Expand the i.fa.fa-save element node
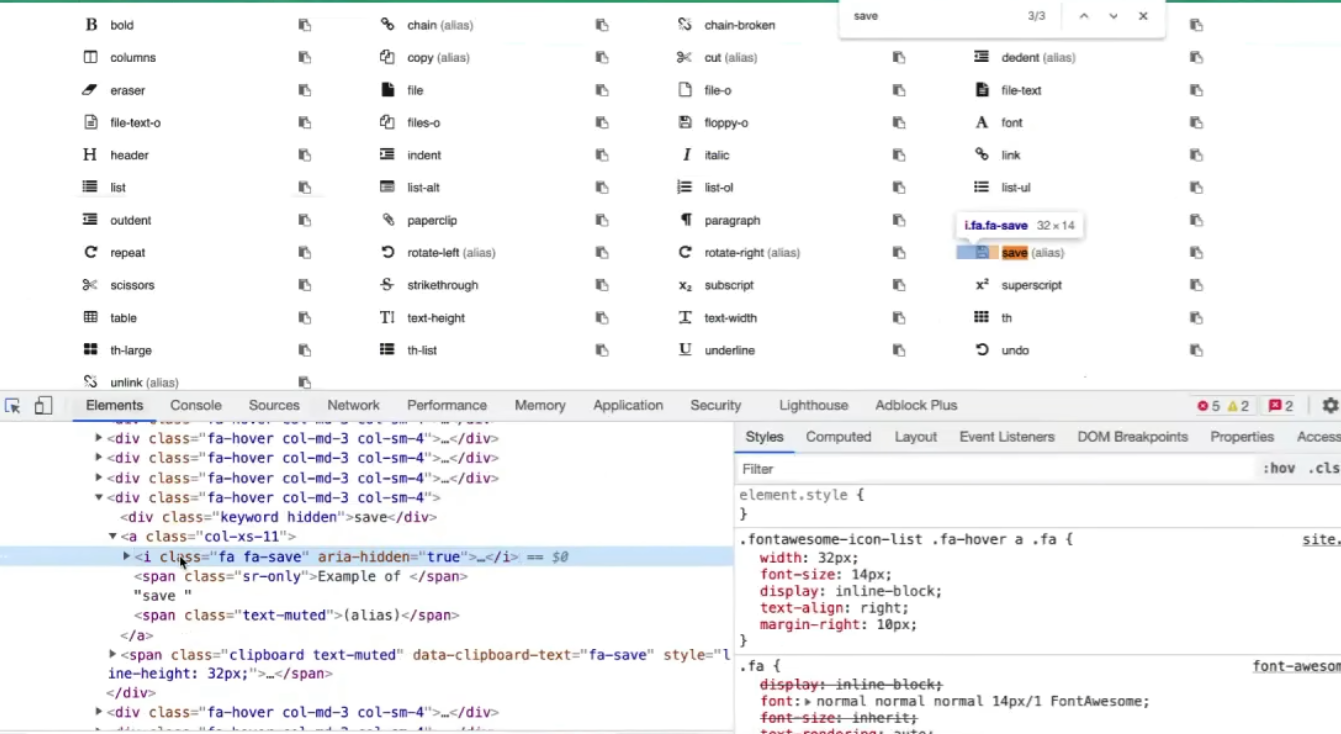The height and width of the screenshot is (734, 1341). point(125,557)
